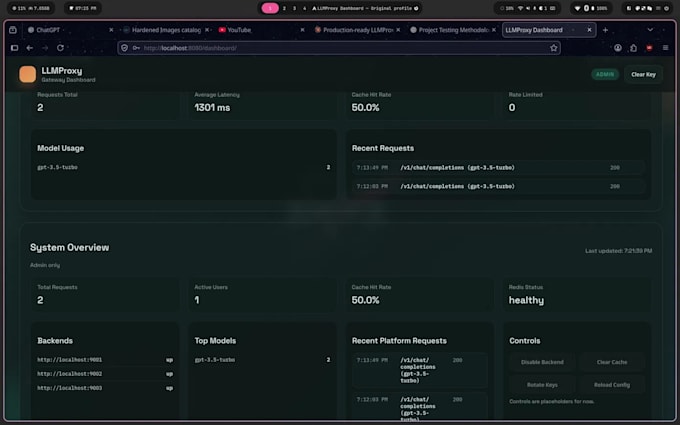Open the extensions icon in toolbar
The height and width of the screenshot is (425, 680).
[634, 48]
